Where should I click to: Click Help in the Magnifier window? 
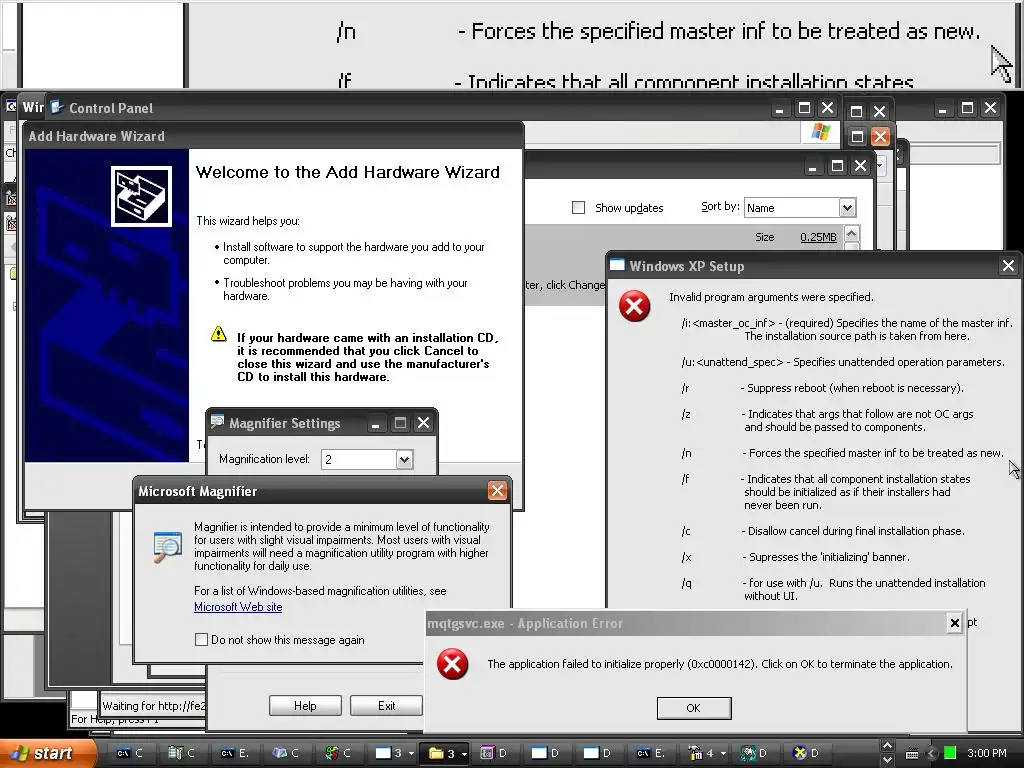[305, 705]
